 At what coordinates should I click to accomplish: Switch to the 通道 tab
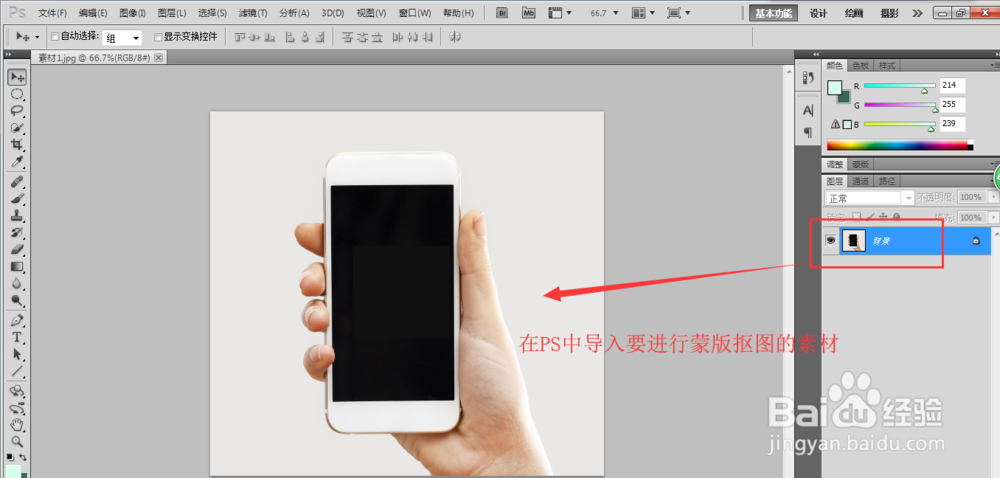pyautogui.click(x=860, y=181)
